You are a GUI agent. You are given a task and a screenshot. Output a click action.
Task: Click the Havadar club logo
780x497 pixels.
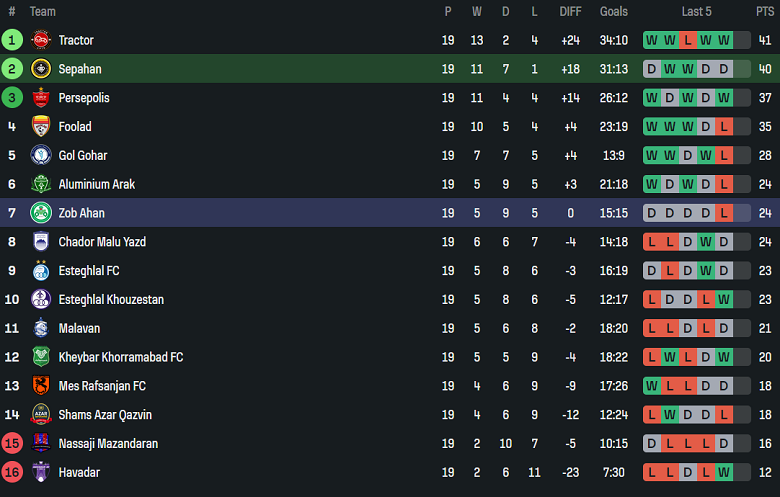(x=41, y=472)
